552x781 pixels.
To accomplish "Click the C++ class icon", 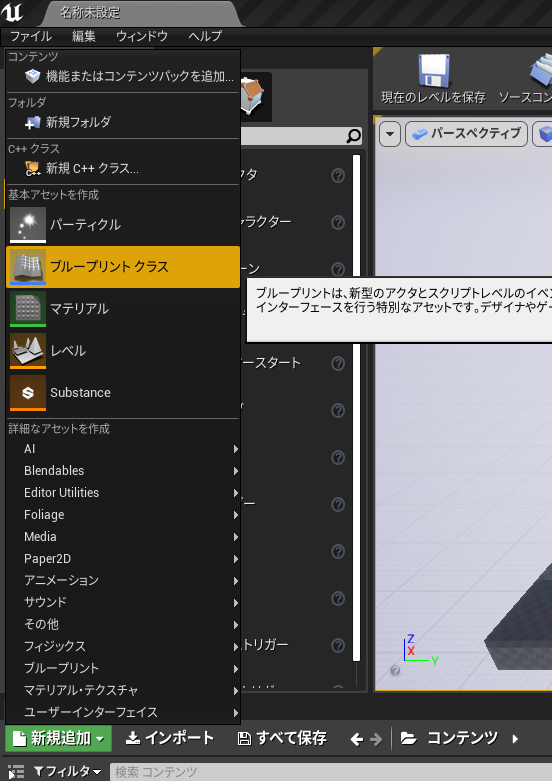I will 32,168.
